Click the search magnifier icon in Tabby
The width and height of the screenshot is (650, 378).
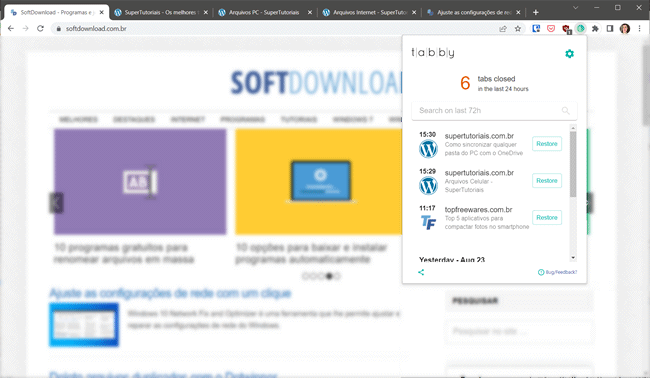(565, 111)
